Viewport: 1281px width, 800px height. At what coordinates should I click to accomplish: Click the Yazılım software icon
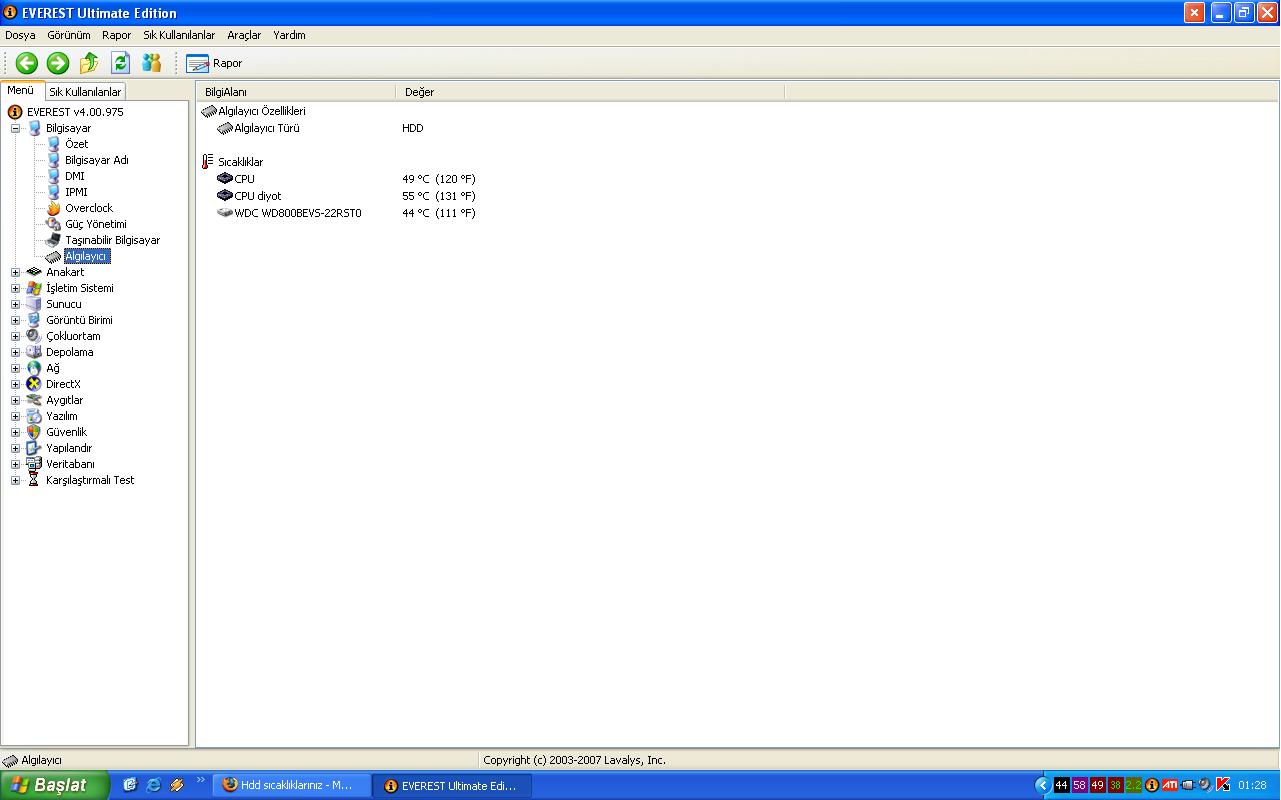34,416
